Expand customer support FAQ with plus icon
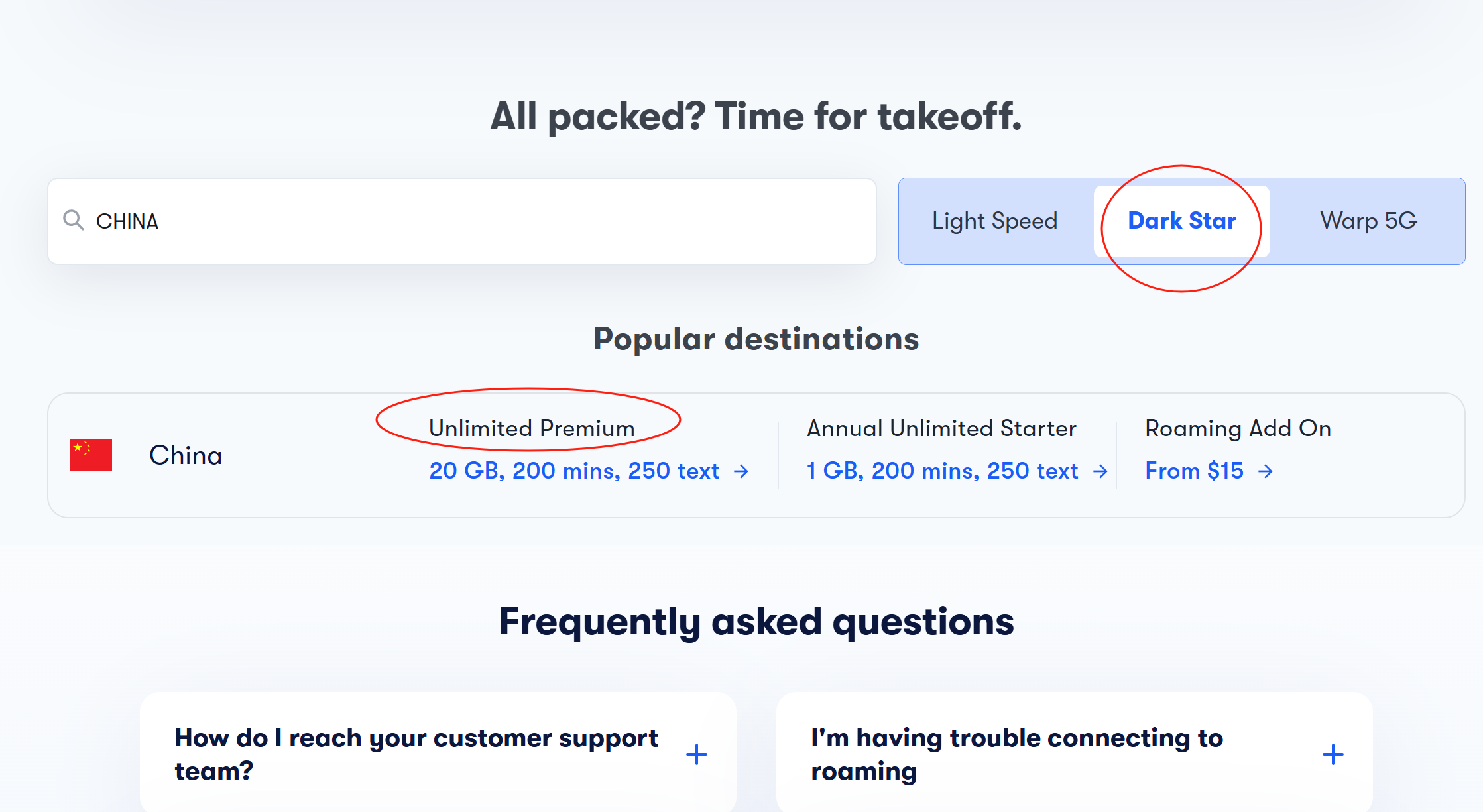The width and height of the screenshot is (1483, 812). coord(697,754)
